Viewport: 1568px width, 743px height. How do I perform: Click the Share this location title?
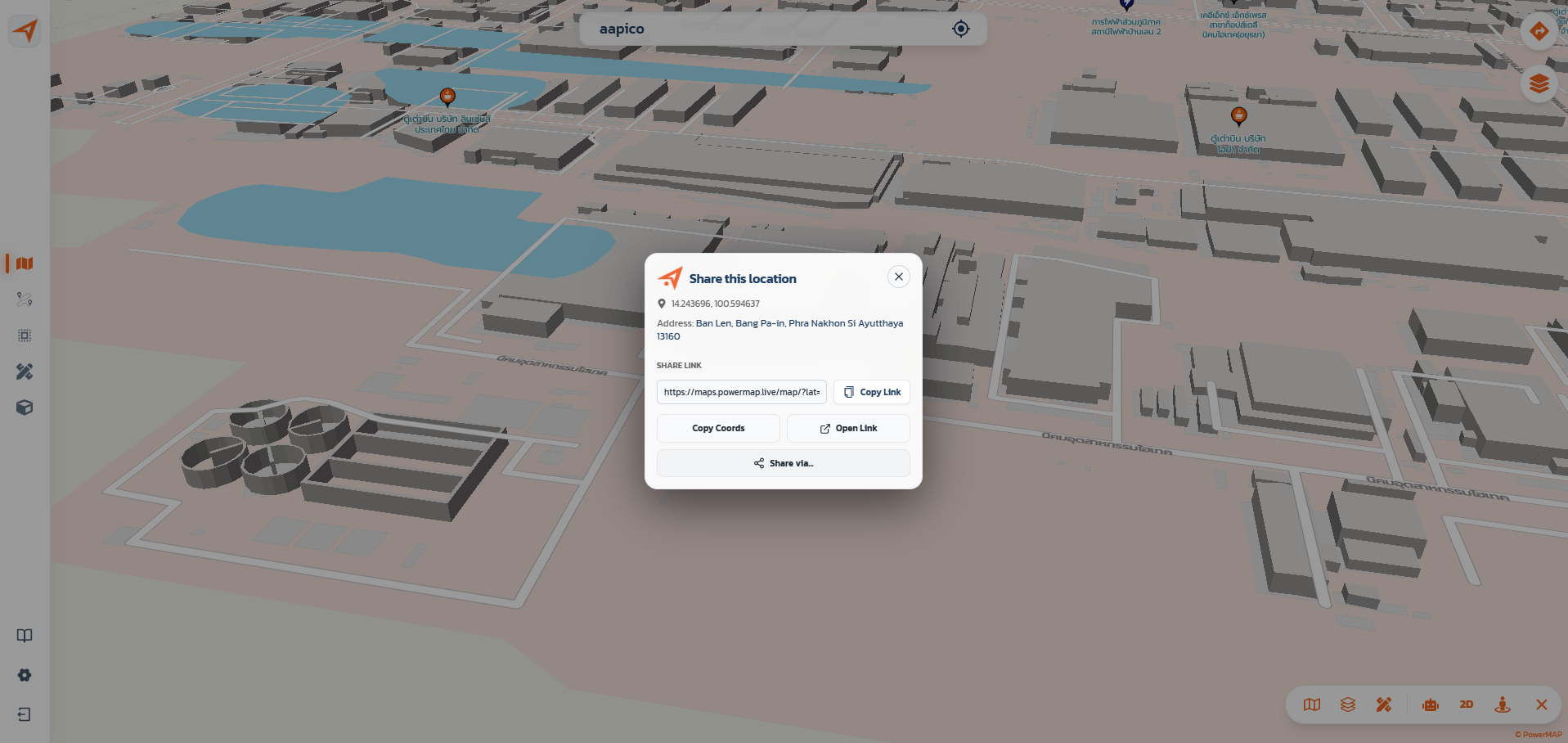tap(743, 279)
